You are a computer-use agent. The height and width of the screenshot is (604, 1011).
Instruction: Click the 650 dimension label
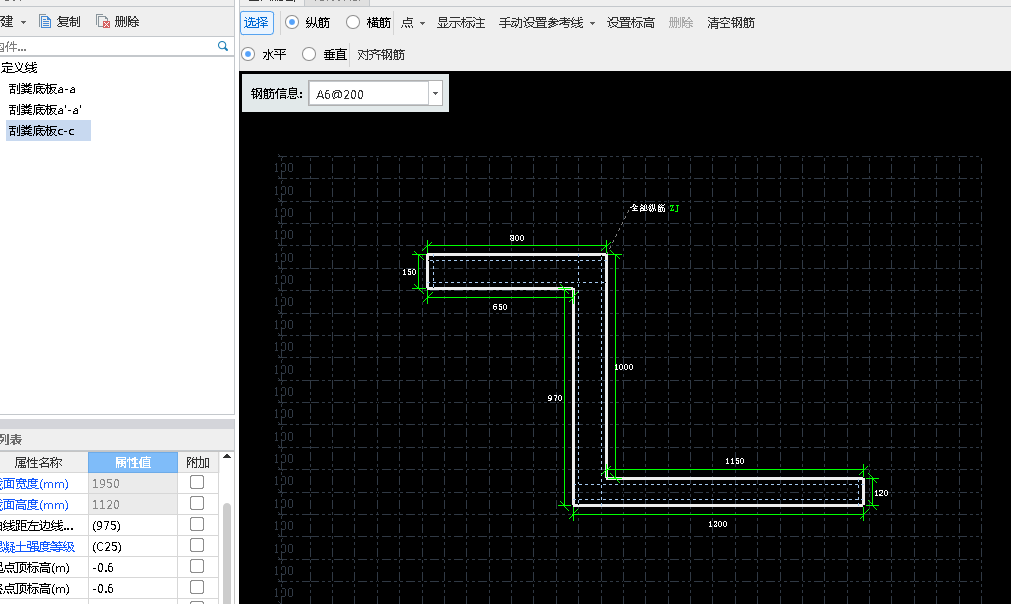[x=500, y=307]
